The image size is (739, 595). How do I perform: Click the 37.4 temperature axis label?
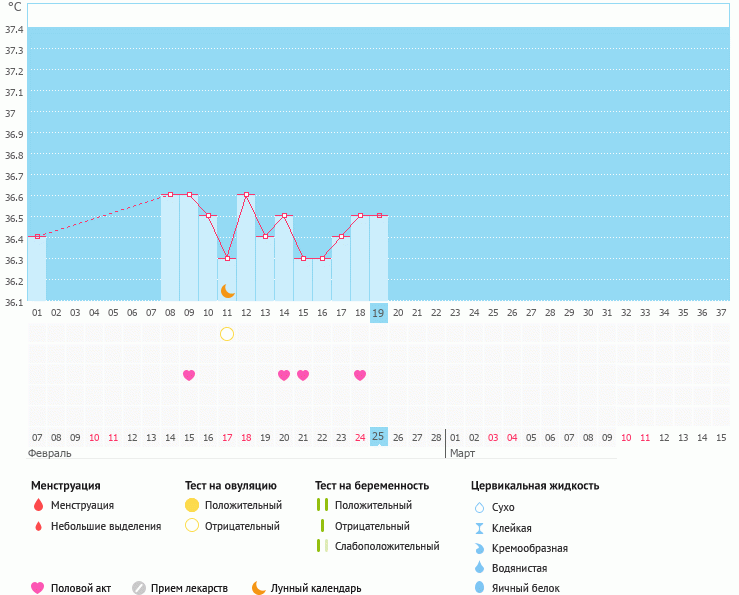(x=14, y=29)
